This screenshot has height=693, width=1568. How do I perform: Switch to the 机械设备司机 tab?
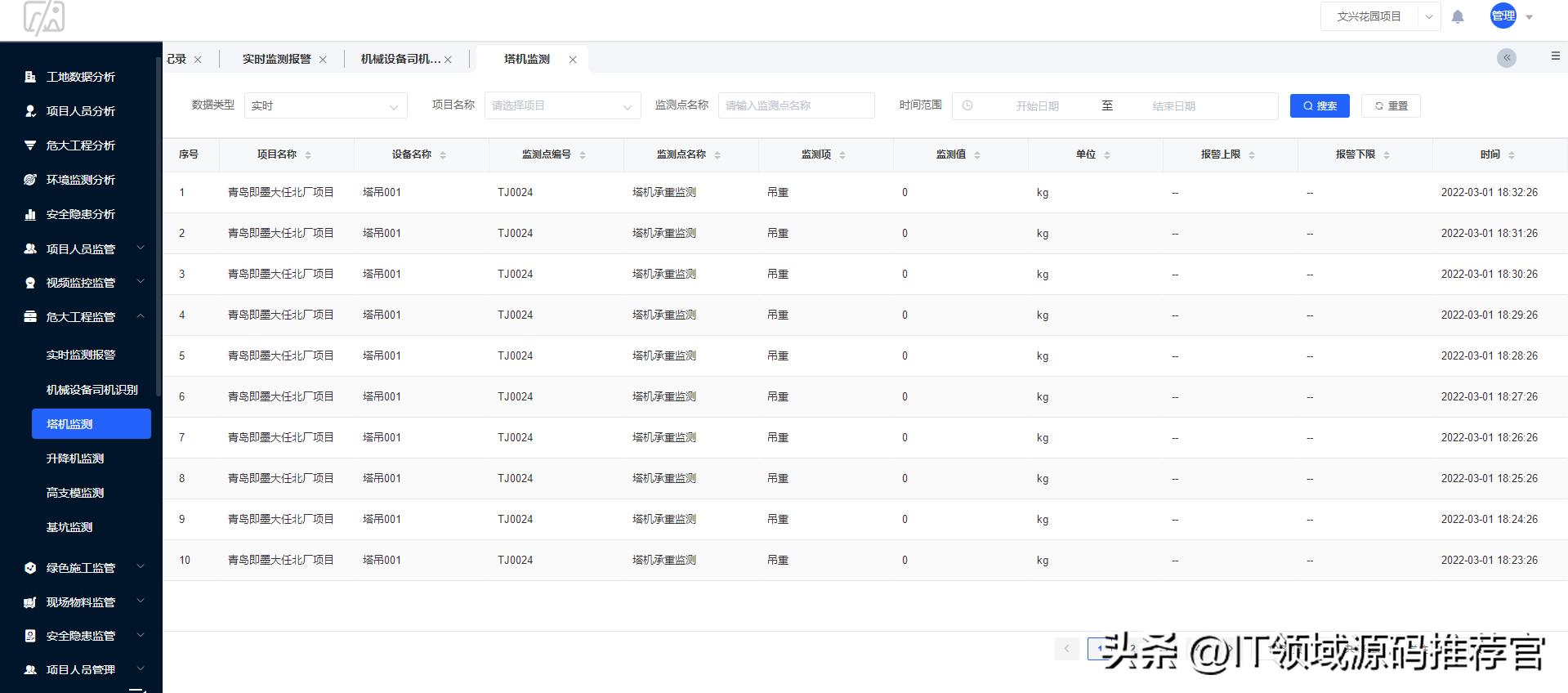click(400, 59)
